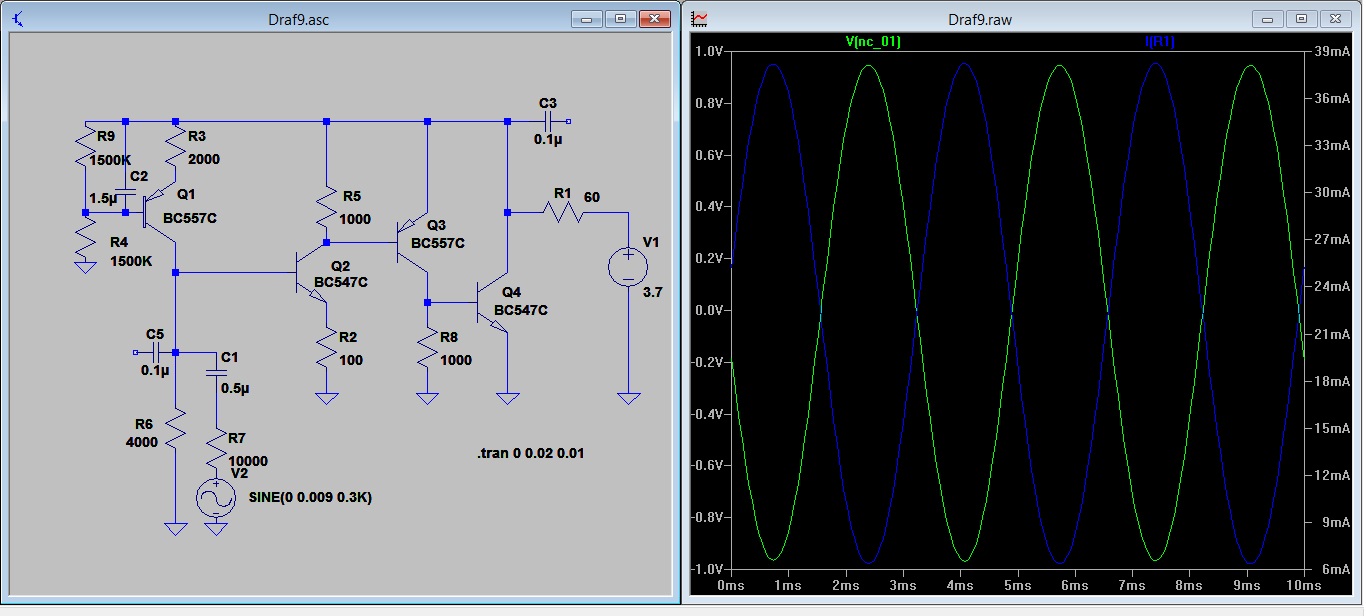Click the waveform window system icon
Screen dimensions: 1366x616
click(700, 19)
